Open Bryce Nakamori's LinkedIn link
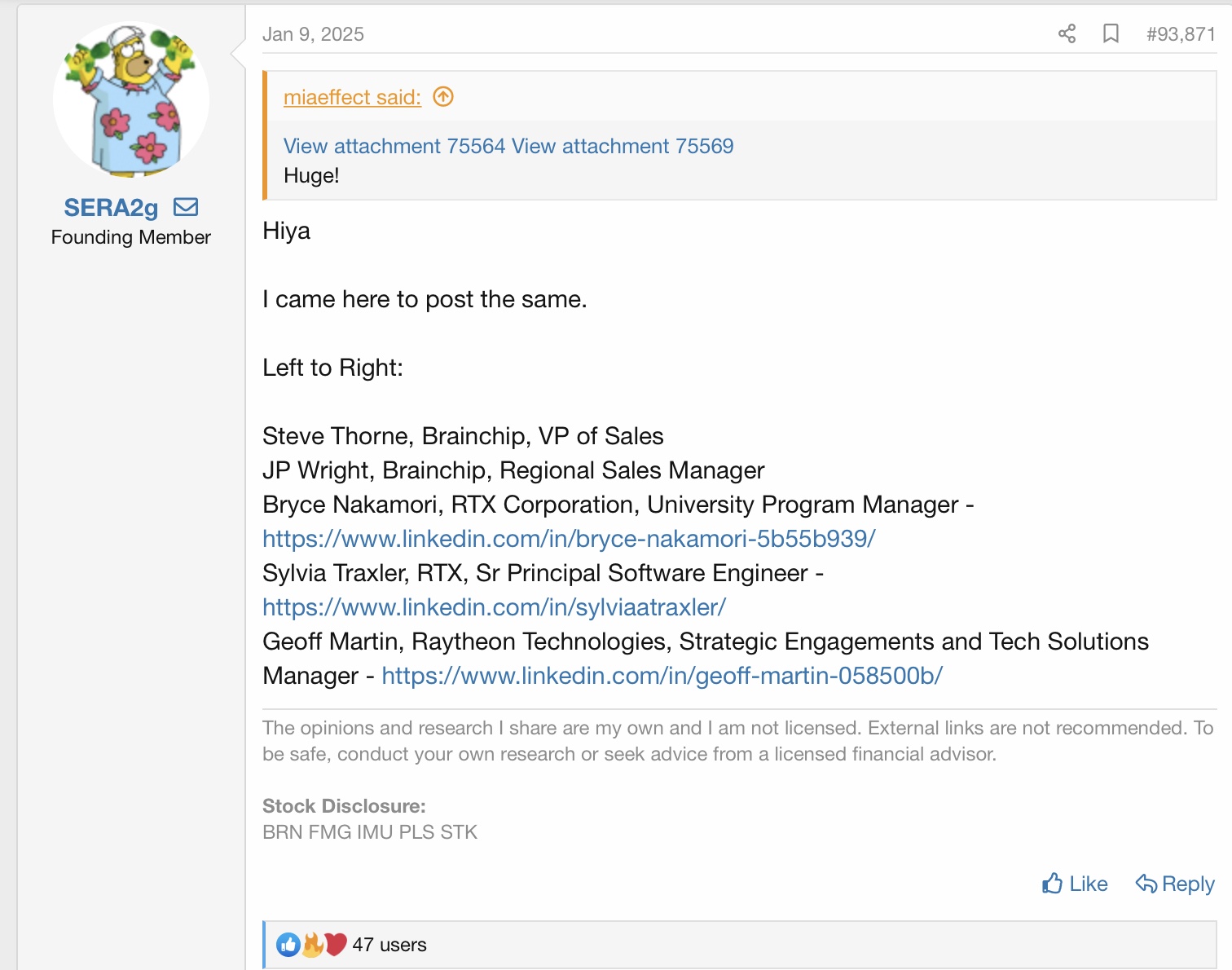The width and height of the screenshot is (1232, 970). (x=569, y=539)
